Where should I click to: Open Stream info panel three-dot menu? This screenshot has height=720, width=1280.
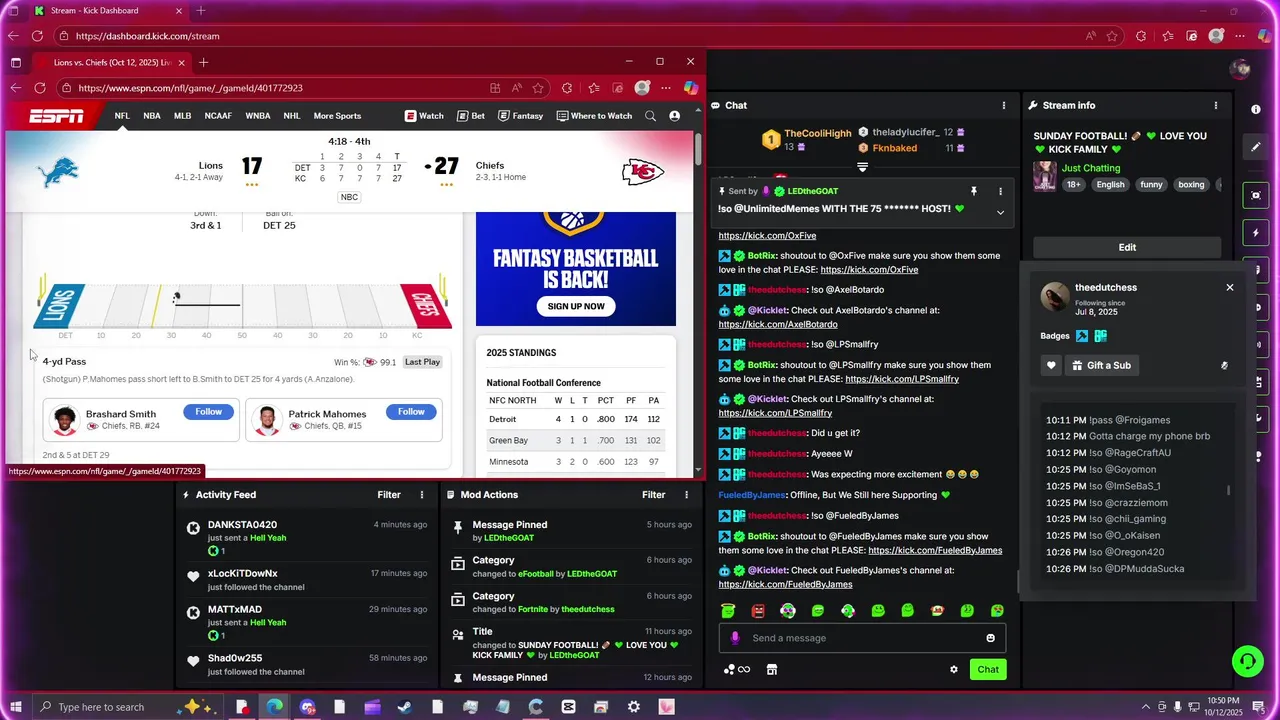coord(1215,105)
